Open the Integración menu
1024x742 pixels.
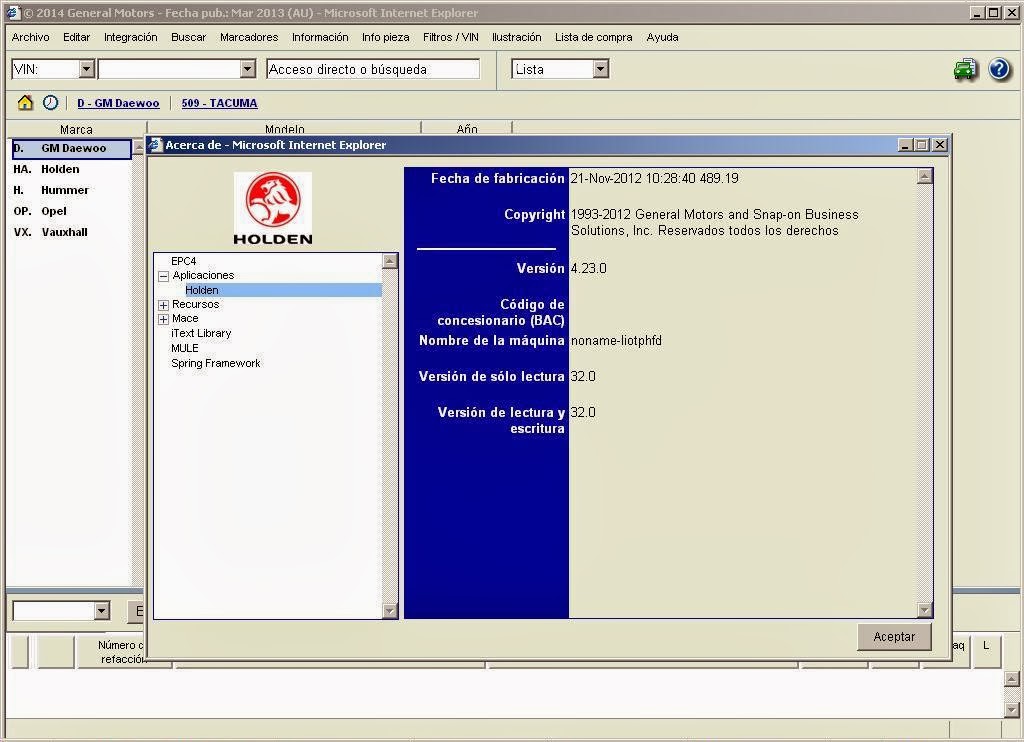pos(131,37)
